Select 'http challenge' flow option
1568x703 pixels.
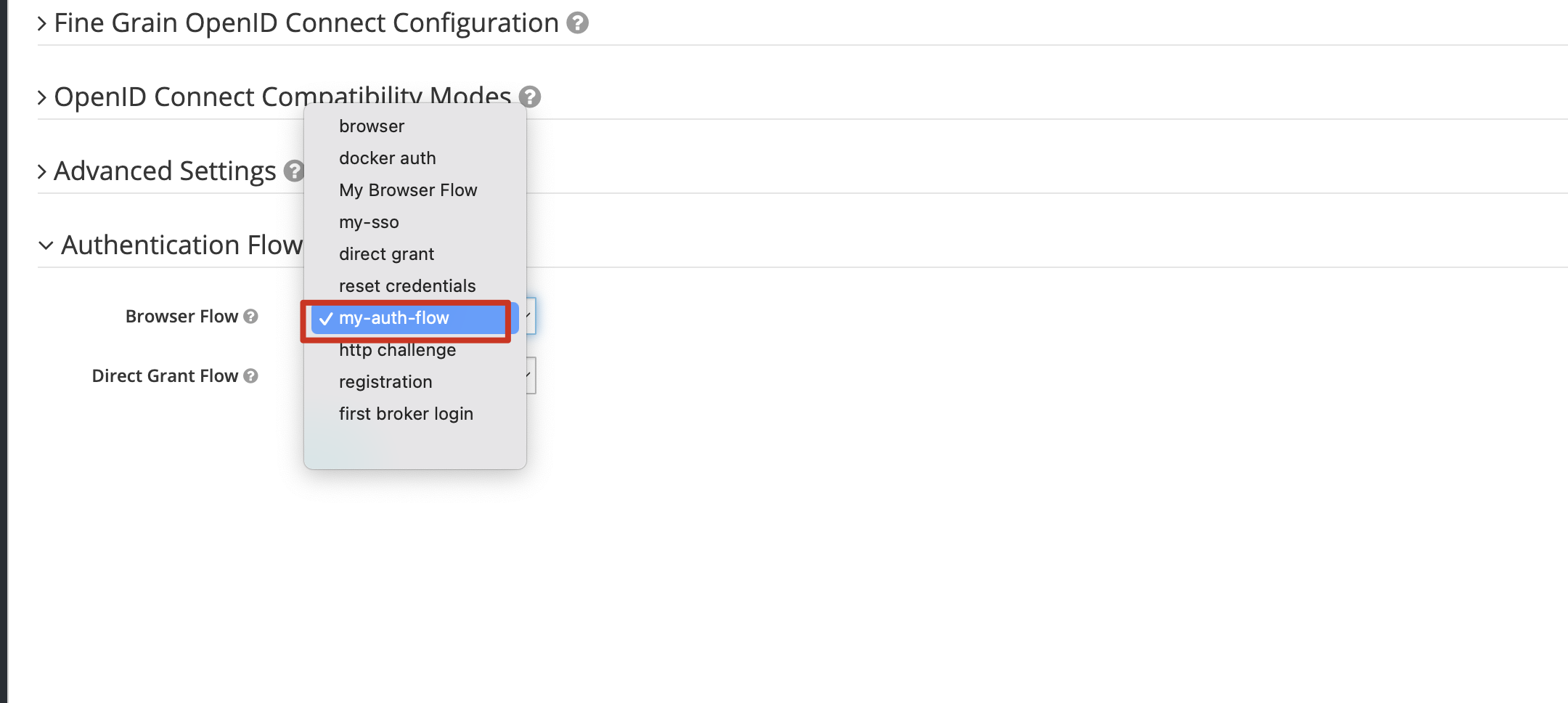(x=398, y=351)
